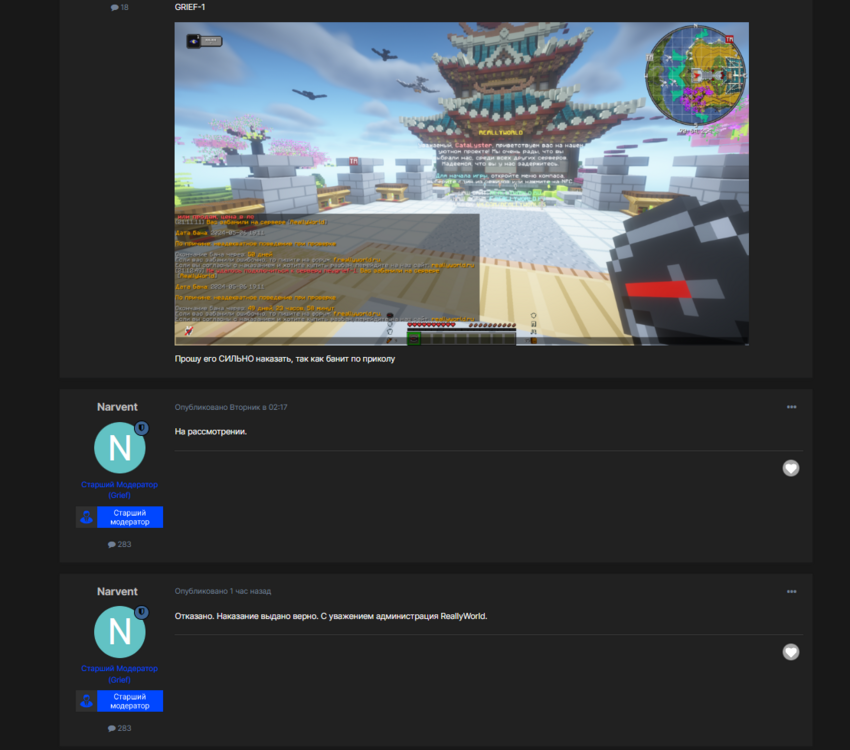Click the blue "Старший модератор" badge on the "На рассмотрении" post

tap(130, 517)
